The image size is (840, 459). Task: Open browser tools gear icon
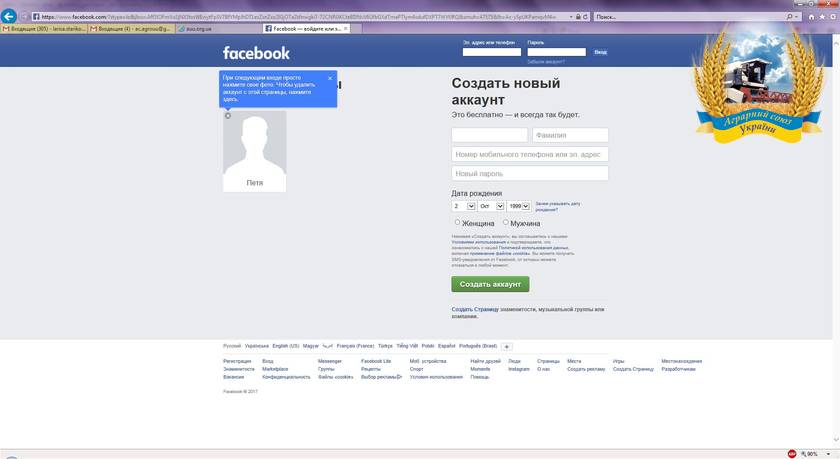point(833,17)
